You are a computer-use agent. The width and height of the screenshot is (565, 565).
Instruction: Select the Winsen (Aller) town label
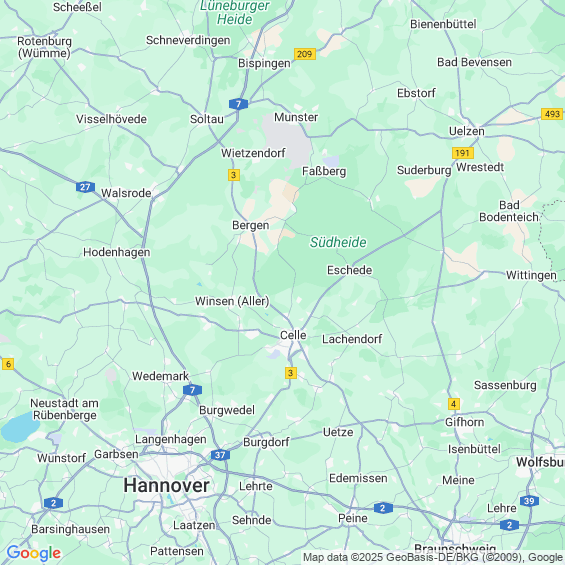pos(232,301)
